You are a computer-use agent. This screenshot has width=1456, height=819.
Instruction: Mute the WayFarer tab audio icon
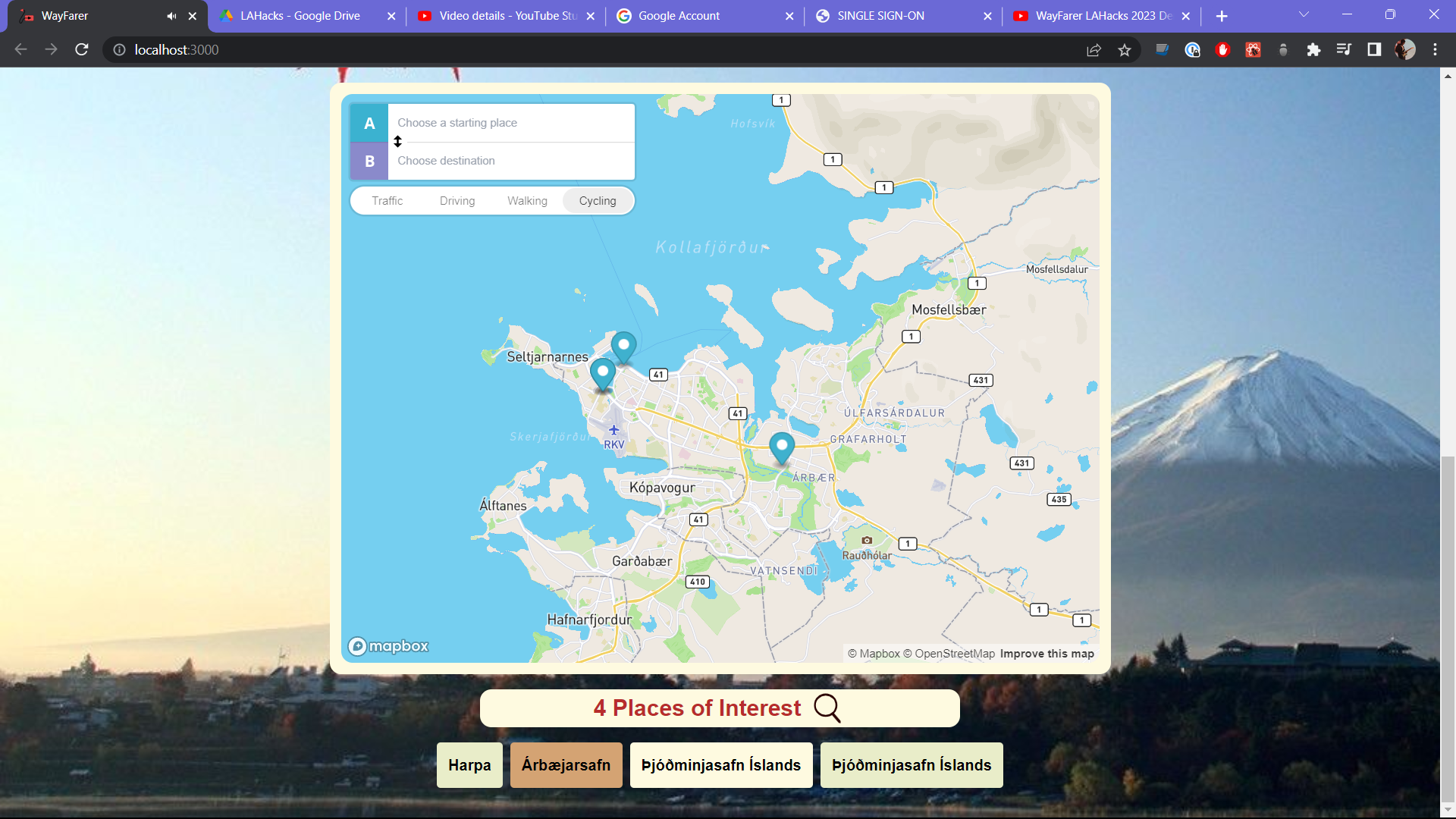171,16
